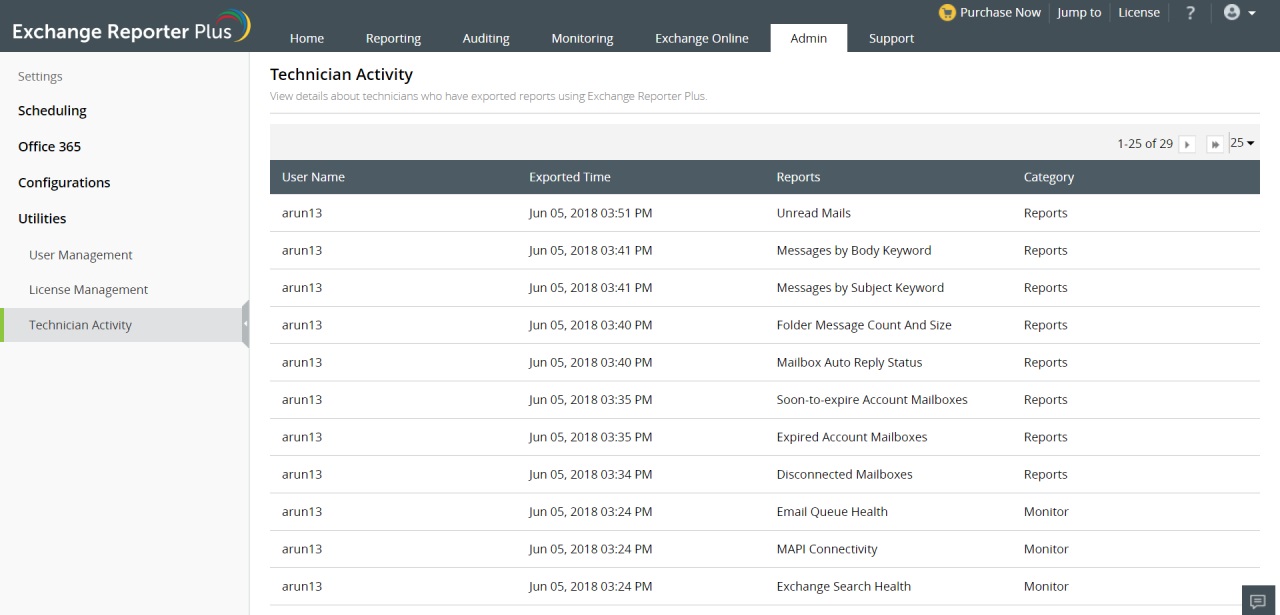The image size is (1280, 615).
Task: Click the Monitor category in MAPI Connectivity row
Action: coord(1046,549)
